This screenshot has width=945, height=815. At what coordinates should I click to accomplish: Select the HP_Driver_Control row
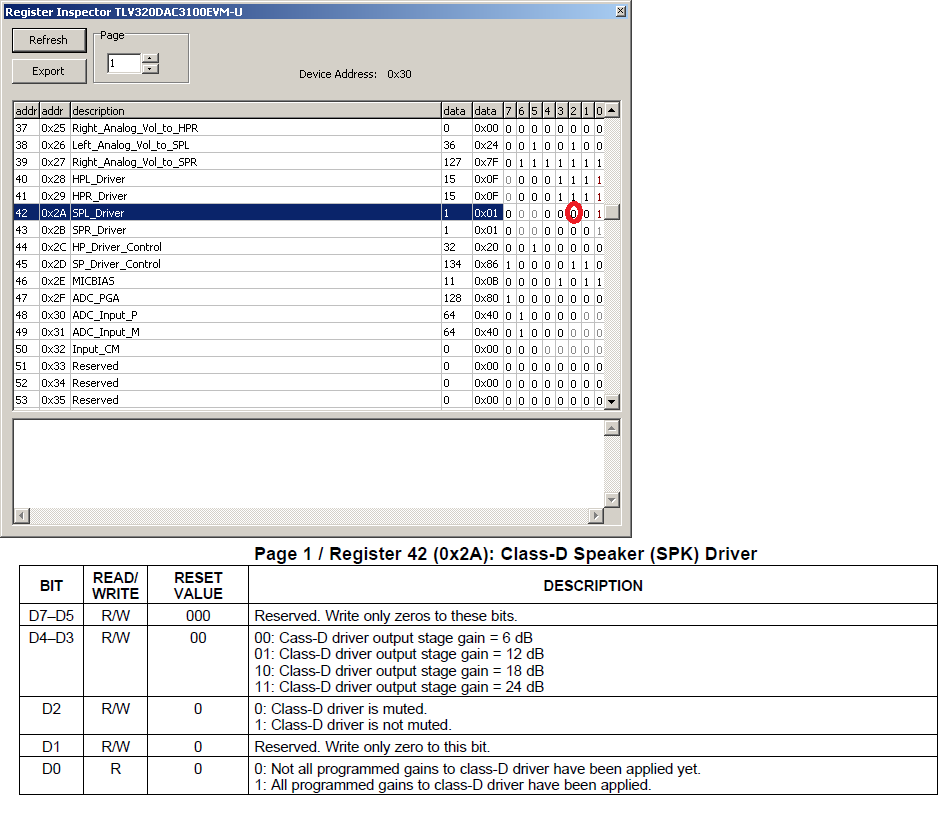pos(309,247)
